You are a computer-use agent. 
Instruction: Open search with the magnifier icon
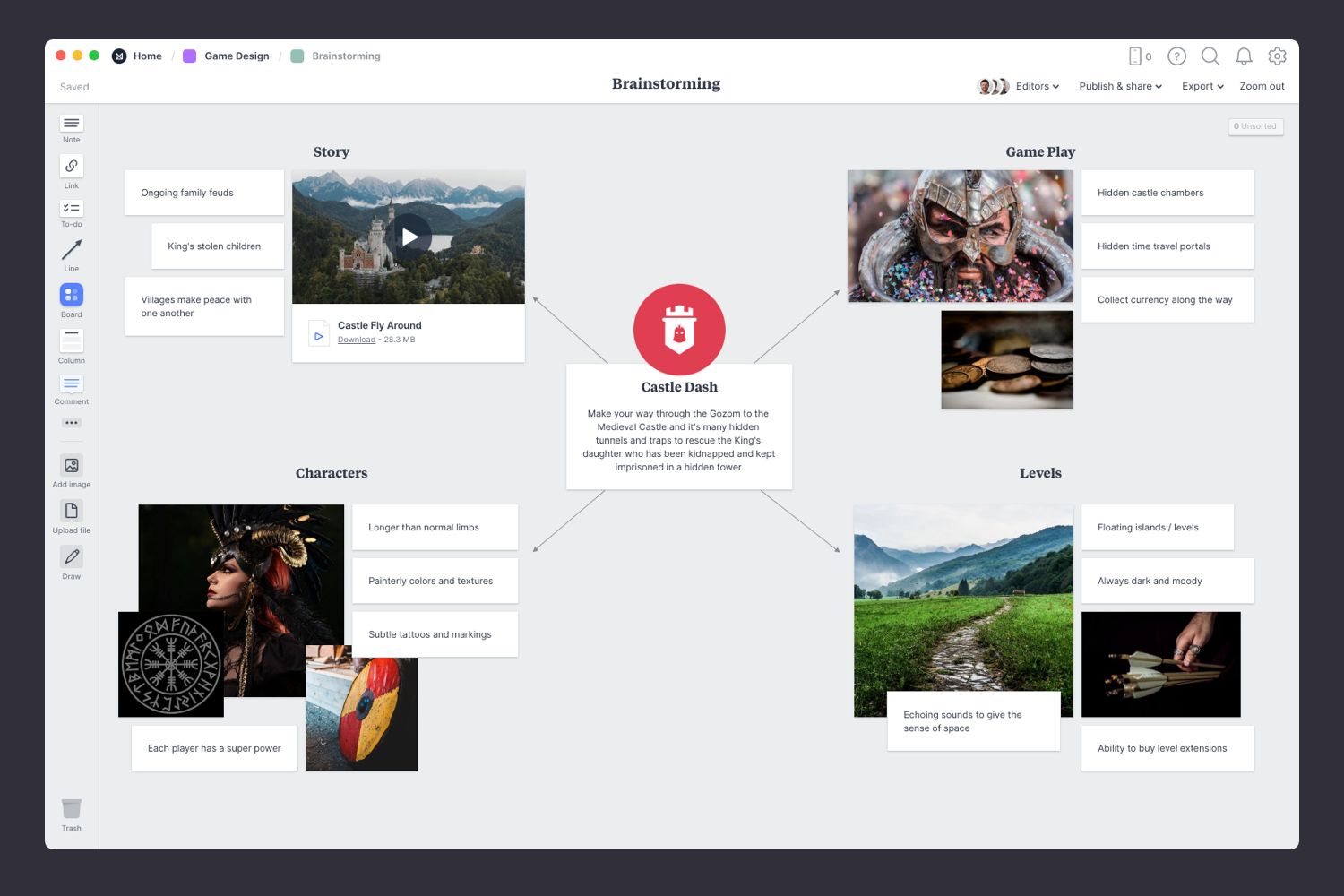1210,56
